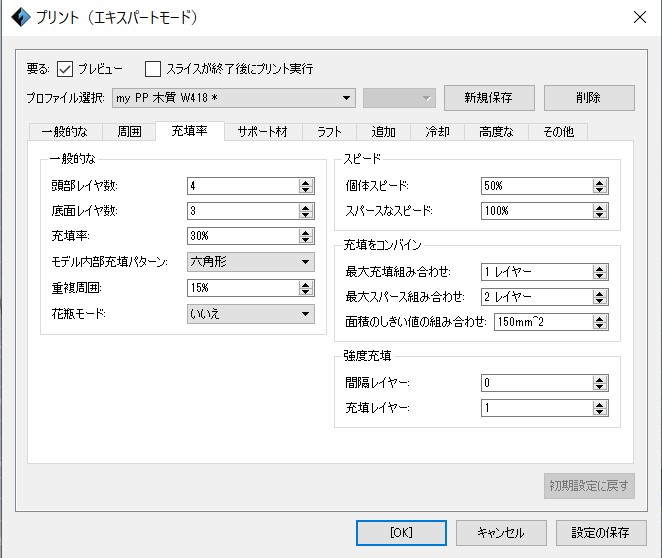The width and height of the screenshot is (662, 558).
Task: Confirm with the [OK] button
Action: coord(401,533)
